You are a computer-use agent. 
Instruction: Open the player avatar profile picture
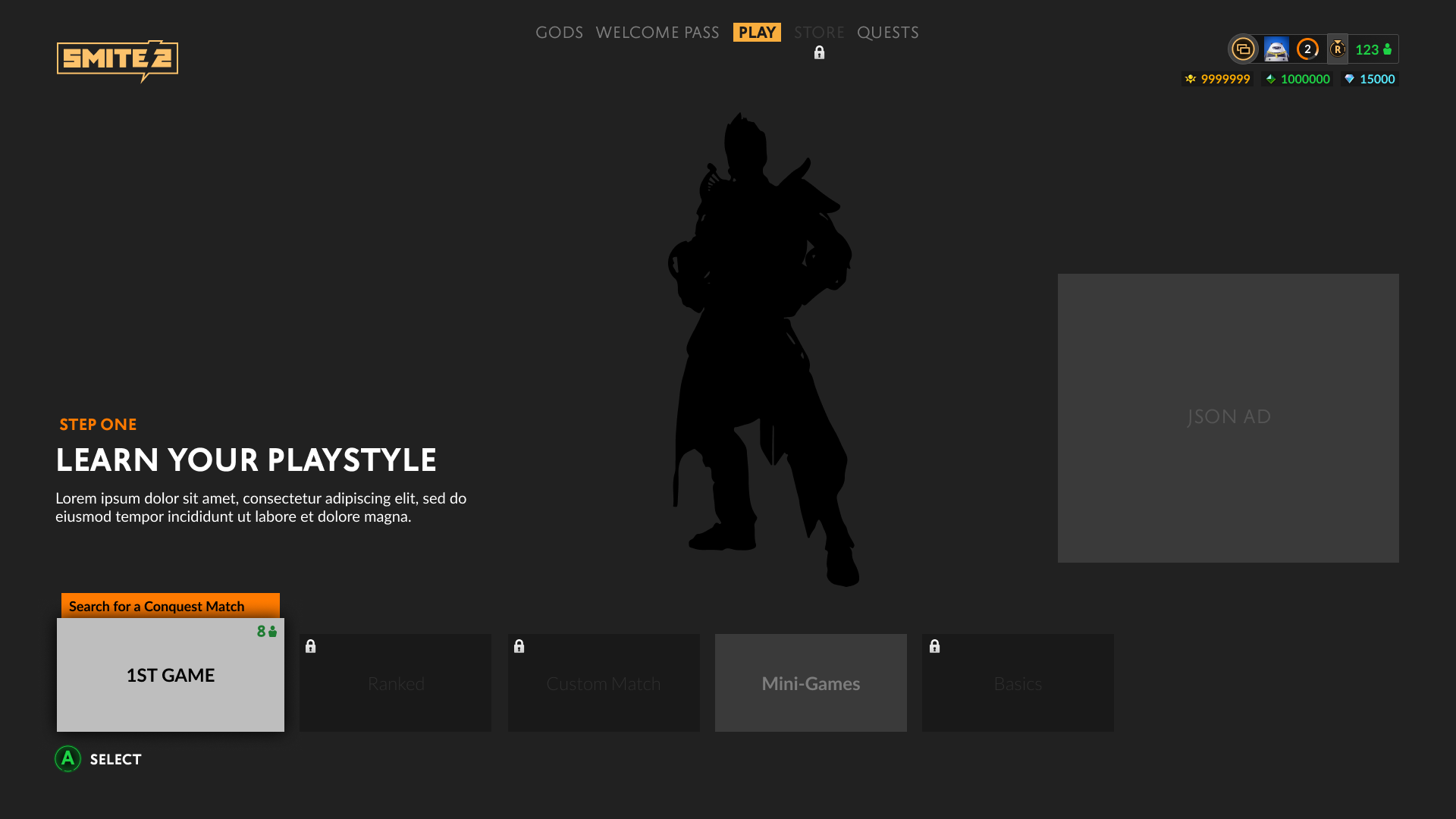pyautogui.click(x=1276, y=49)
